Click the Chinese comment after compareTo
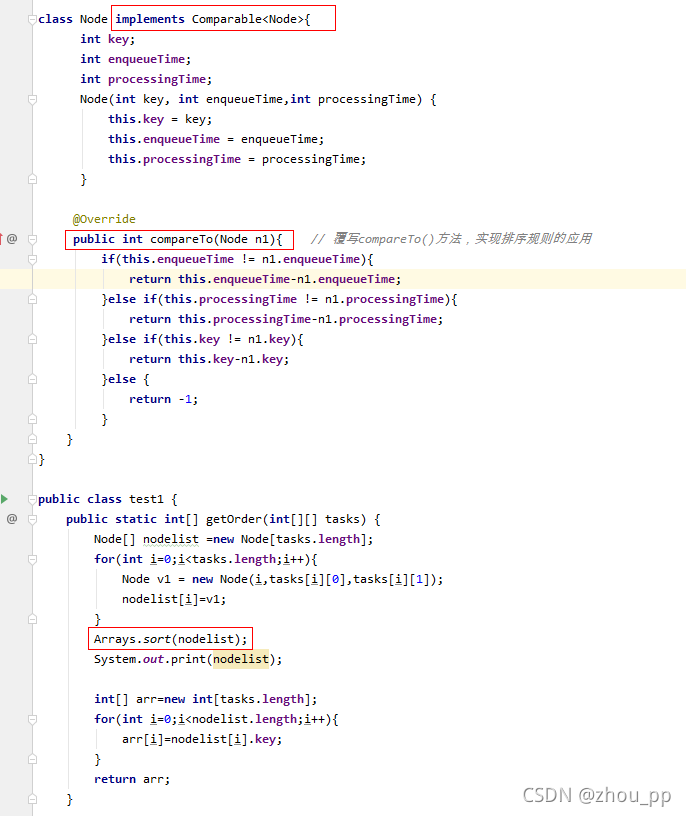 [451, 239]
